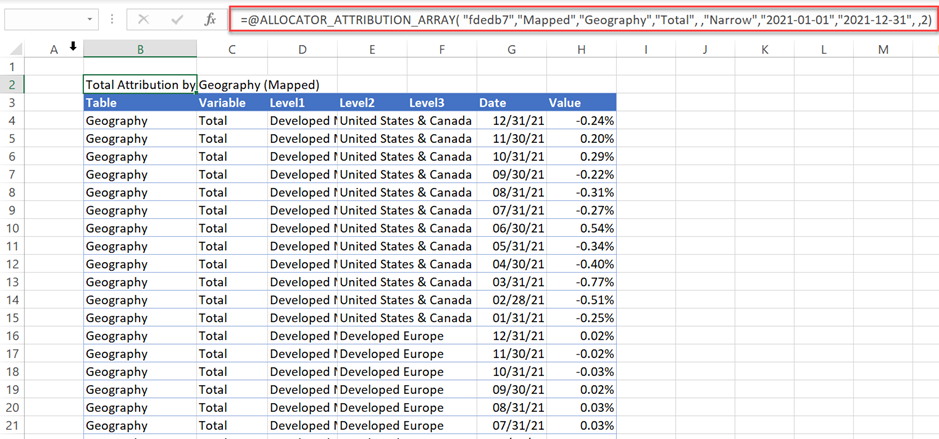This screenshot has height=439, width=939.
Task: Click the 'Value' header cell
Action: click(581, 103)
